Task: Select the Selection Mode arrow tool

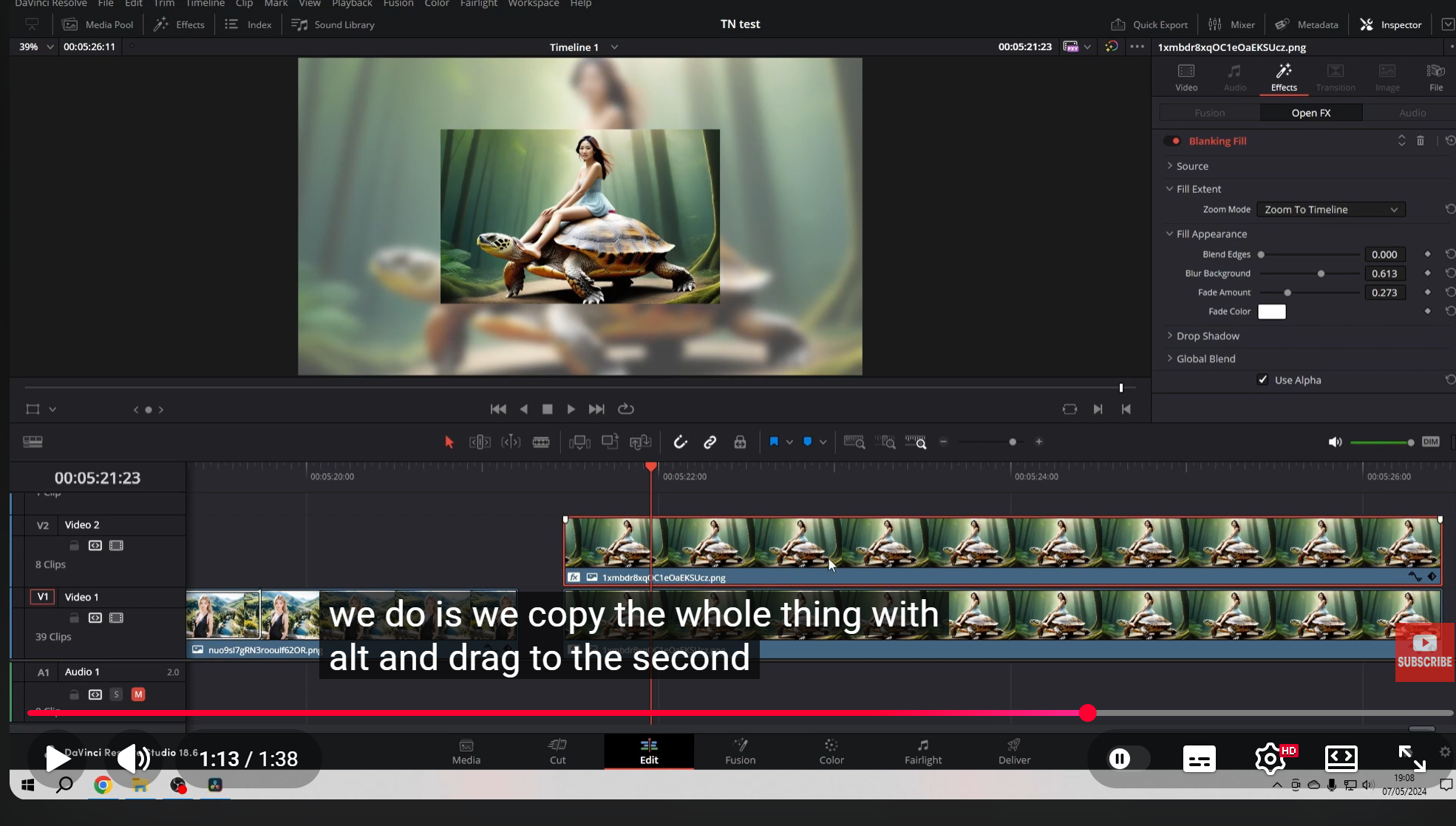Action: pos(449,442)
